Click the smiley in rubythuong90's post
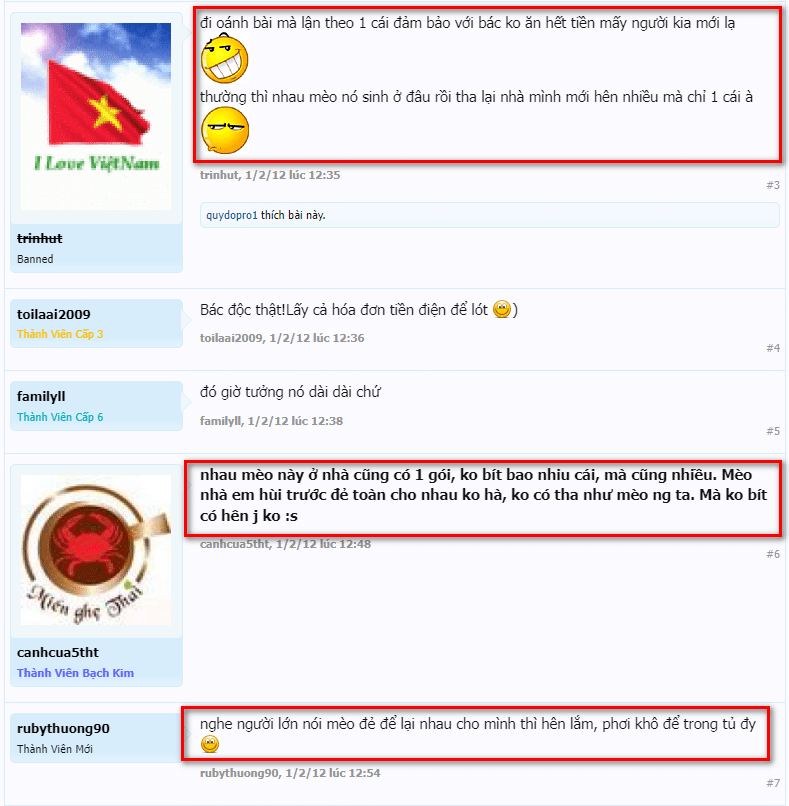789x806 pixels. (210, 744)
